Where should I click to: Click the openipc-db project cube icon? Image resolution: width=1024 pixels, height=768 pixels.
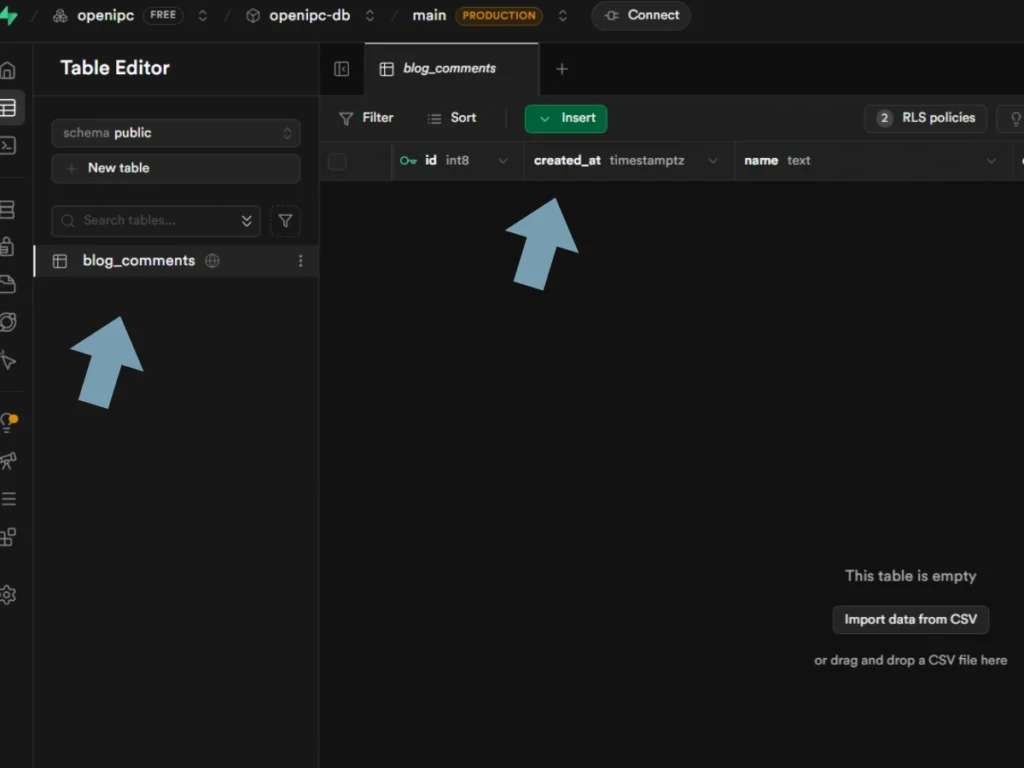tap(253, 16)
